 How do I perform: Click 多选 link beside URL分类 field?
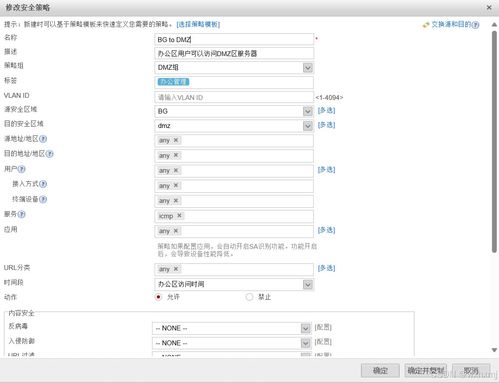pos(326,268)
